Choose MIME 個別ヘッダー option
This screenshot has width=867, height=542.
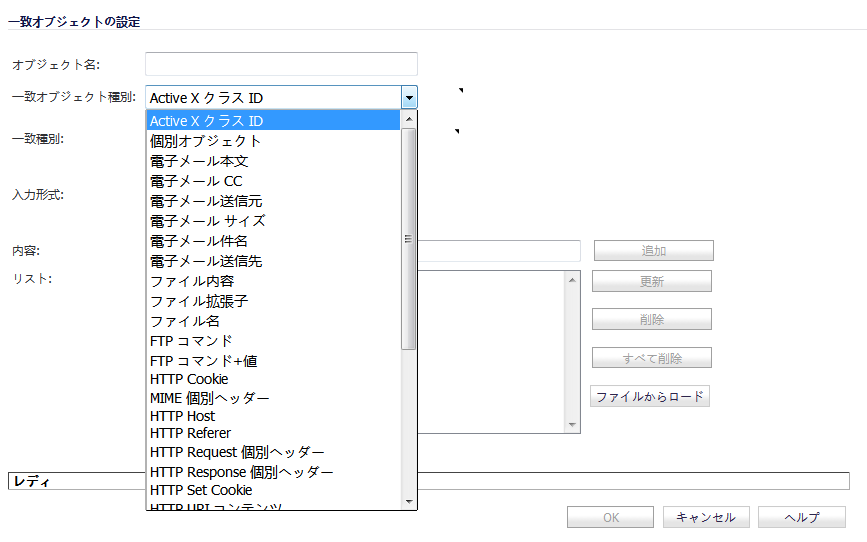pos(273,398)
